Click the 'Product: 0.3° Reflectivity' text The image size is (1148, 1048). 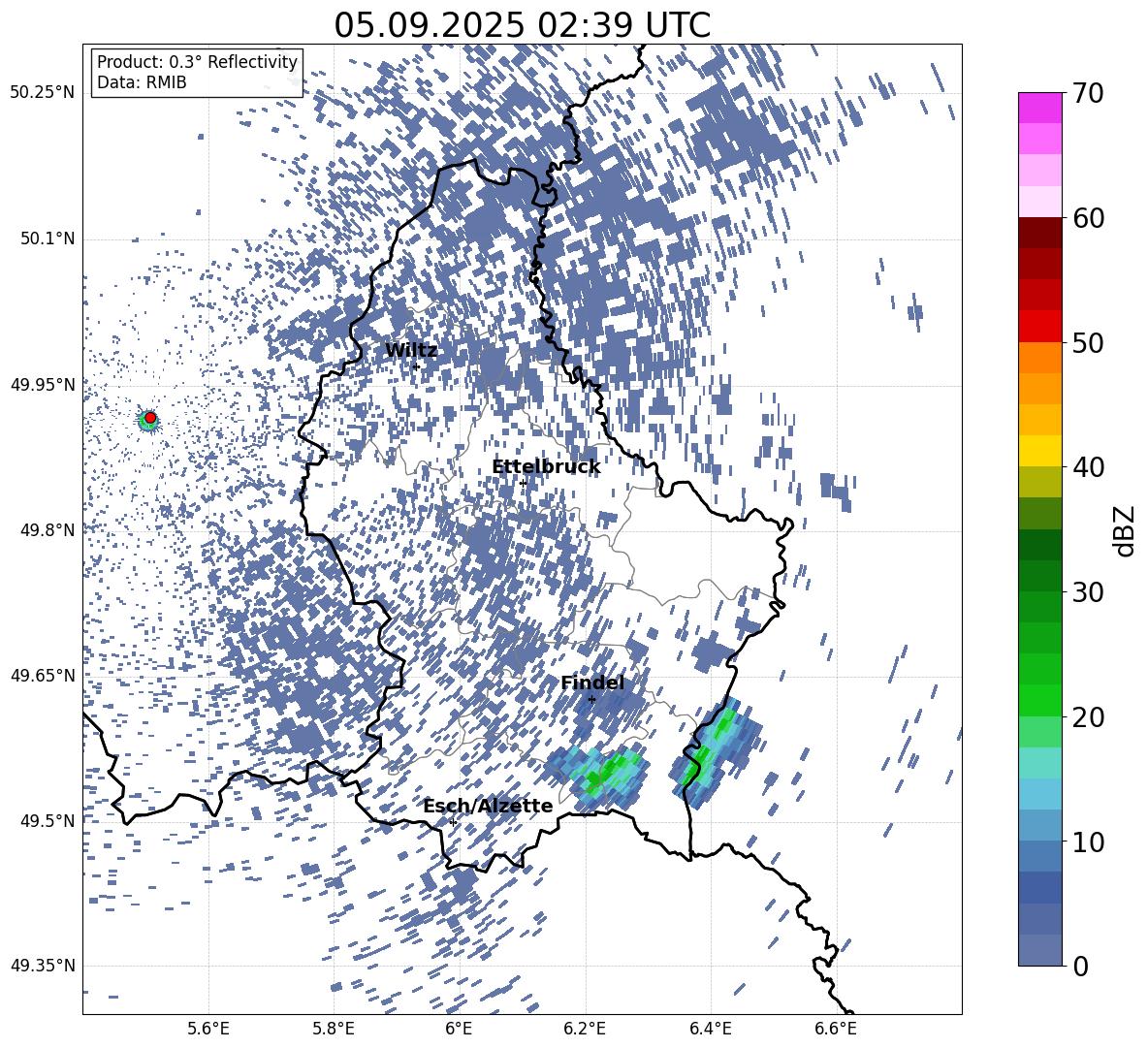pos(197,61)
